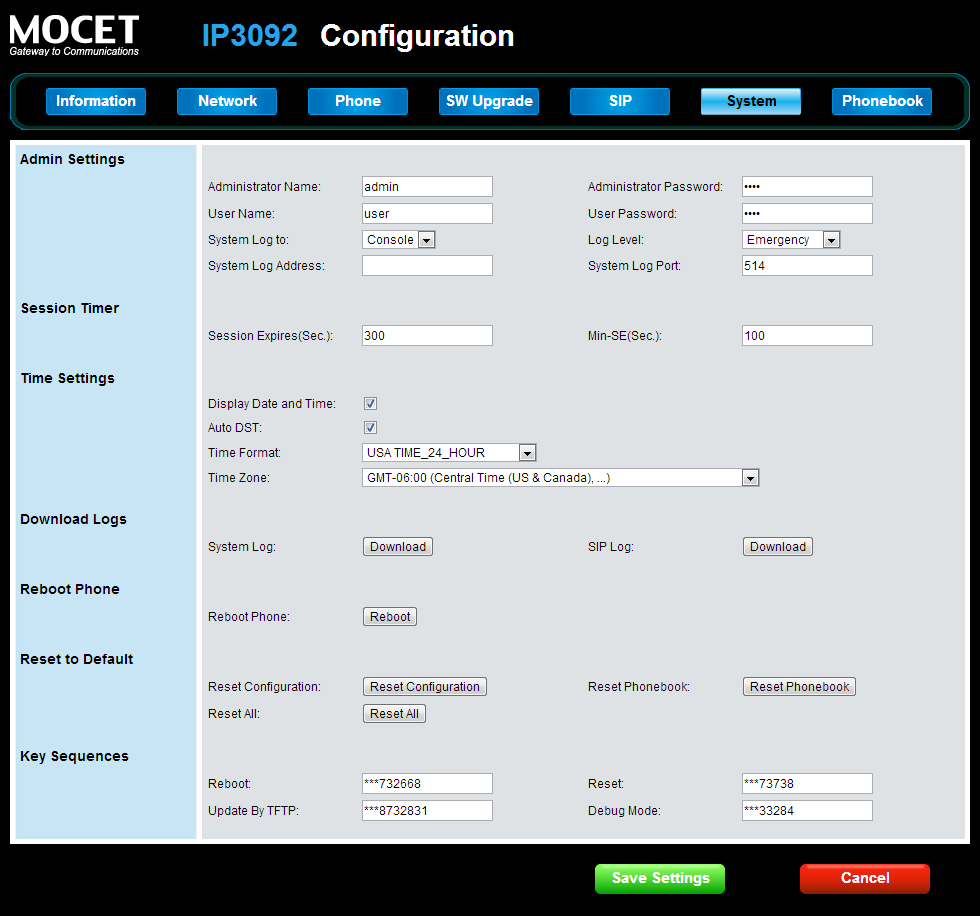
Task: Edit the System Log Port field
Action: [808, 266]
